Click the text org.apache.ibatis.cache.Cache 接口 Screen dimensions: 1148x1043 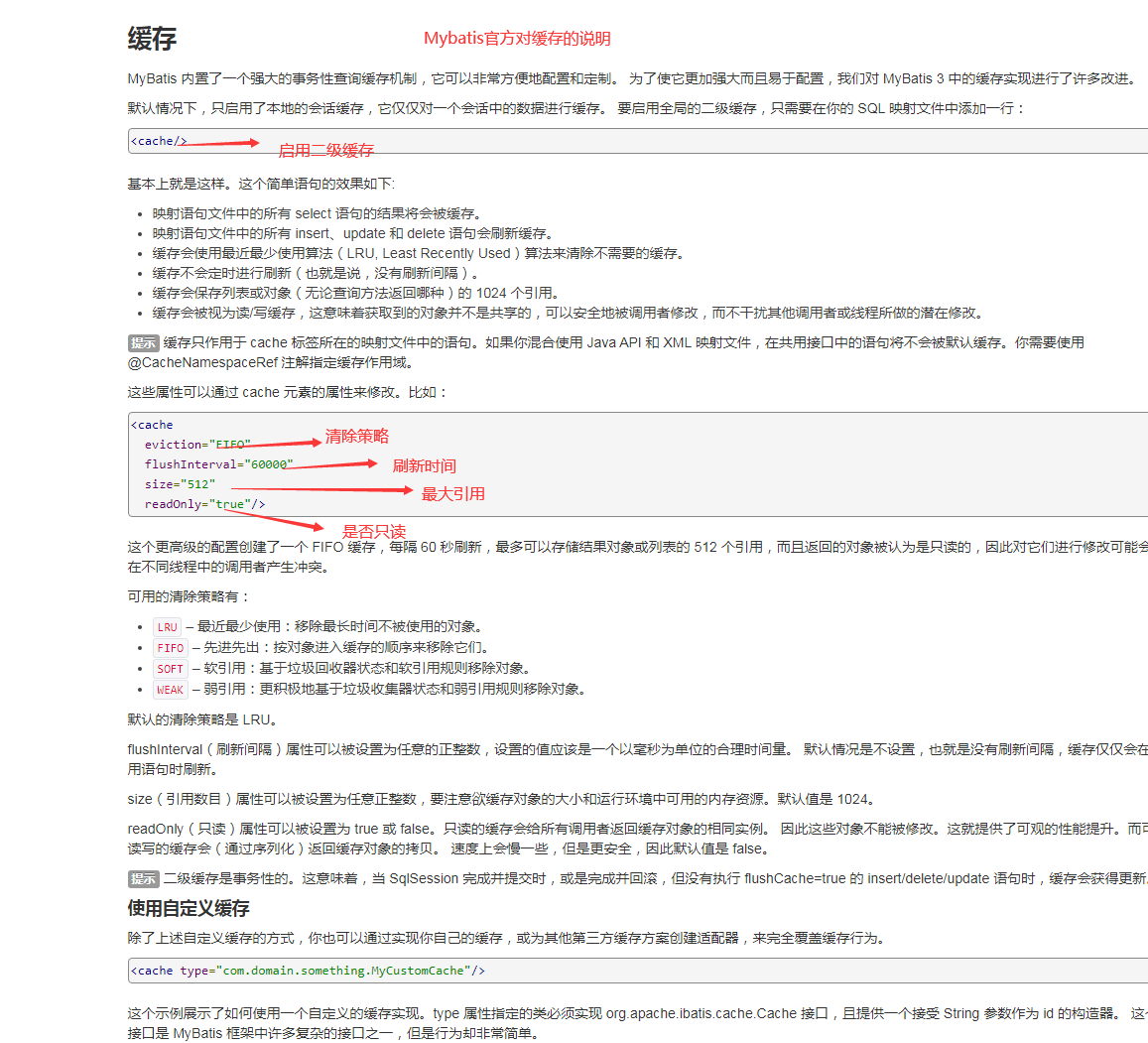pos(716,1013)
